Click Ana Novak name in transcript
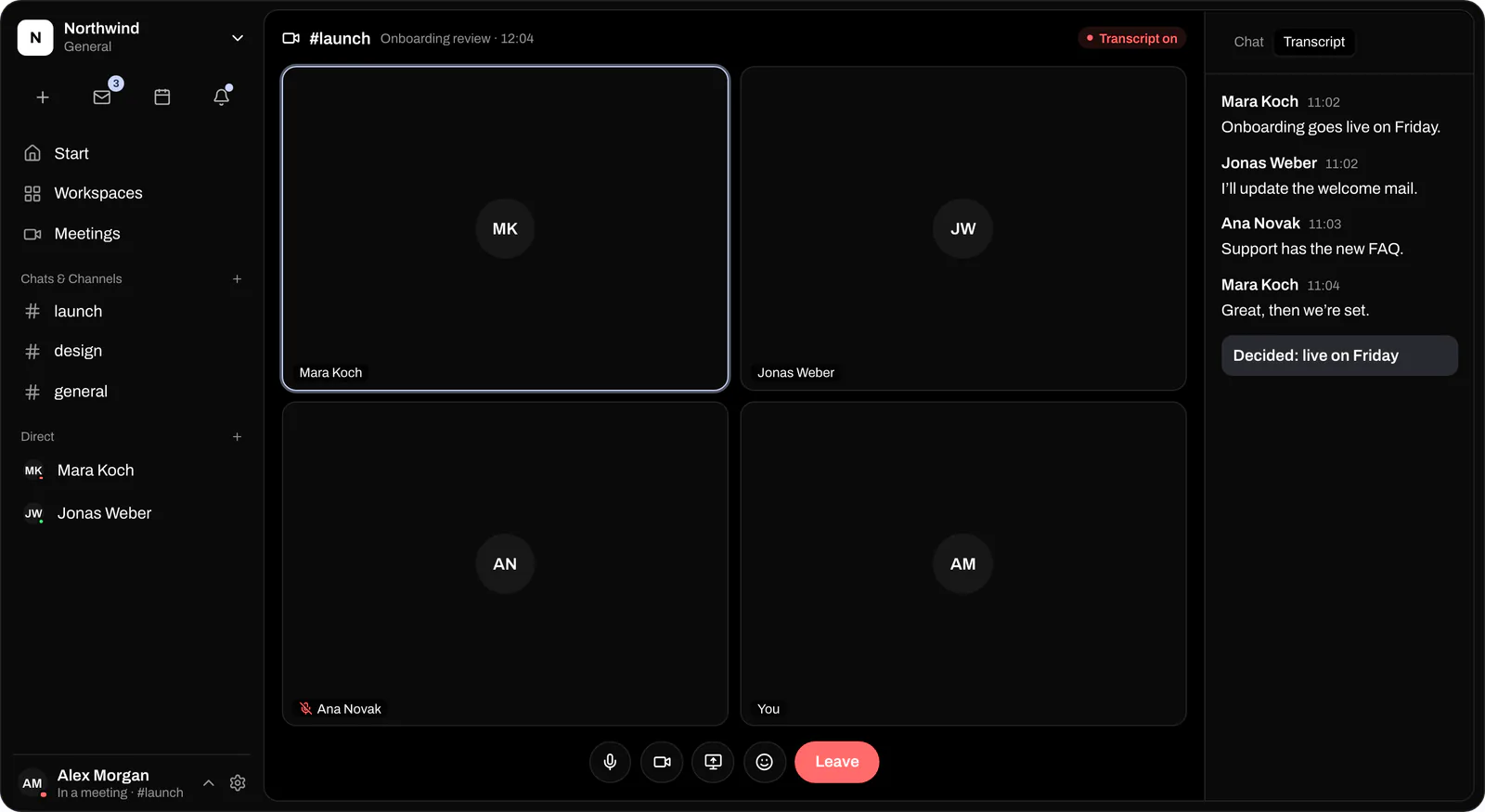 1260,224
